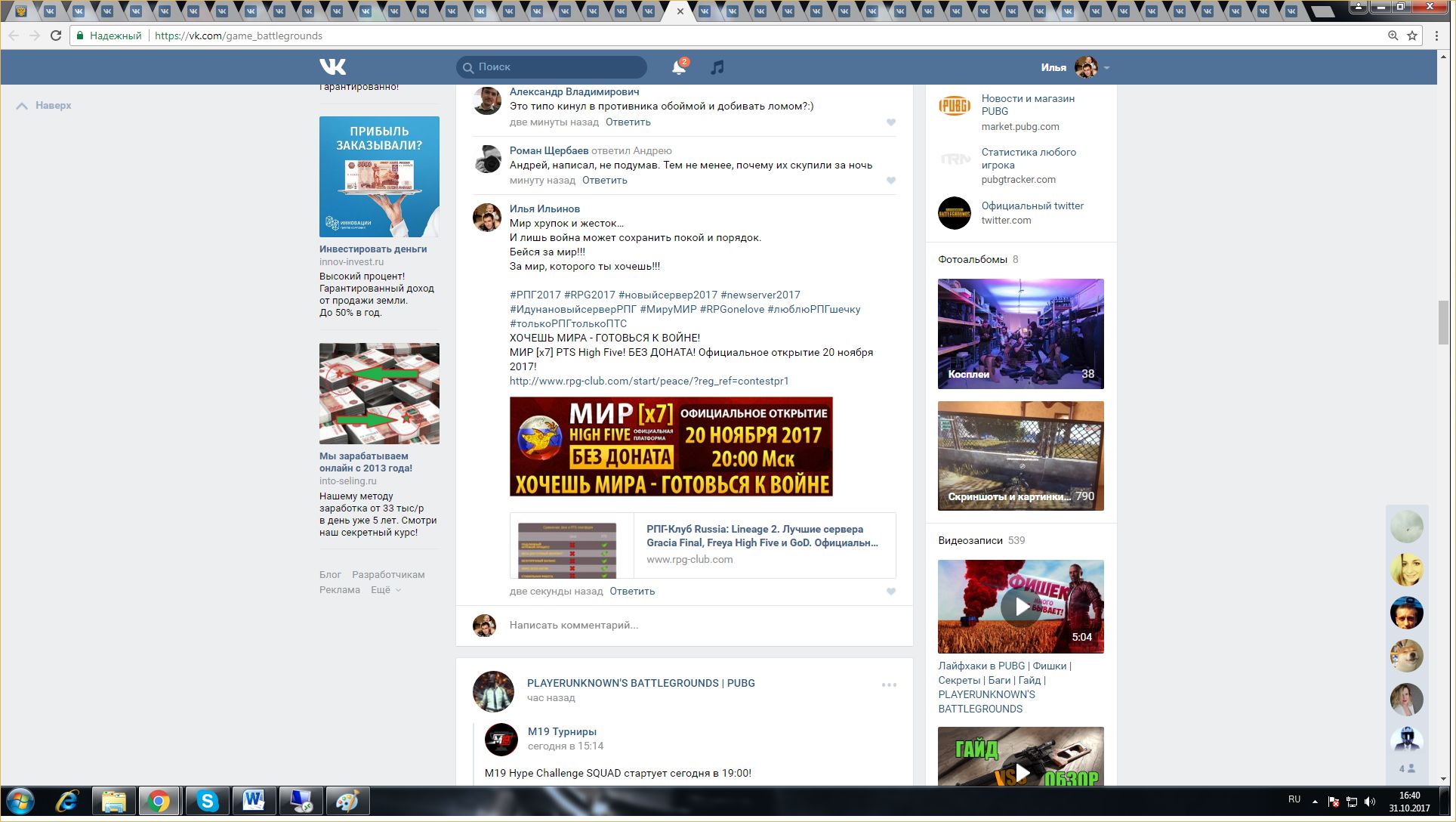
Task: Click the Battlegrounds twitter logo icon
Action: (955, 213)
